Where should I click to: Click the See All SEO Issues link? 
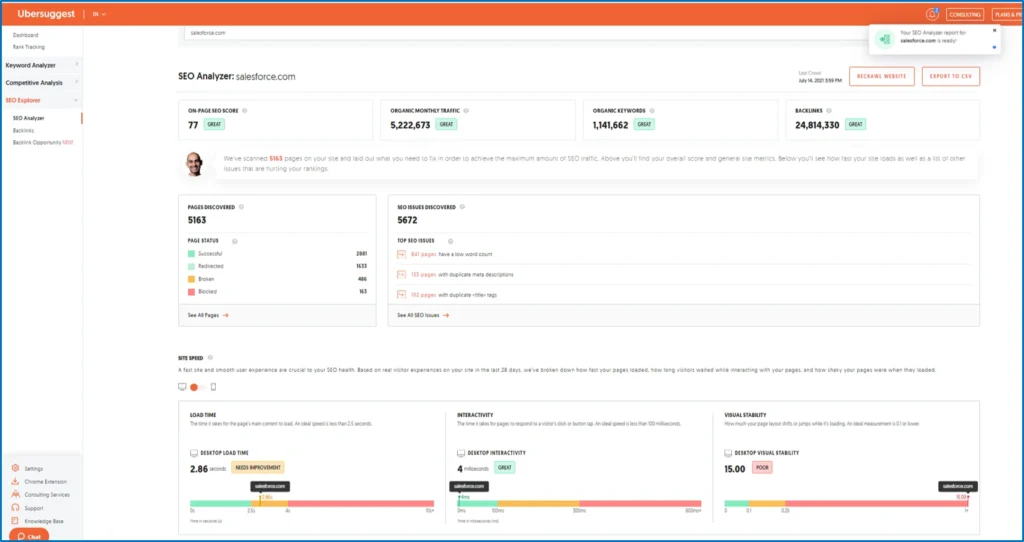423,315
